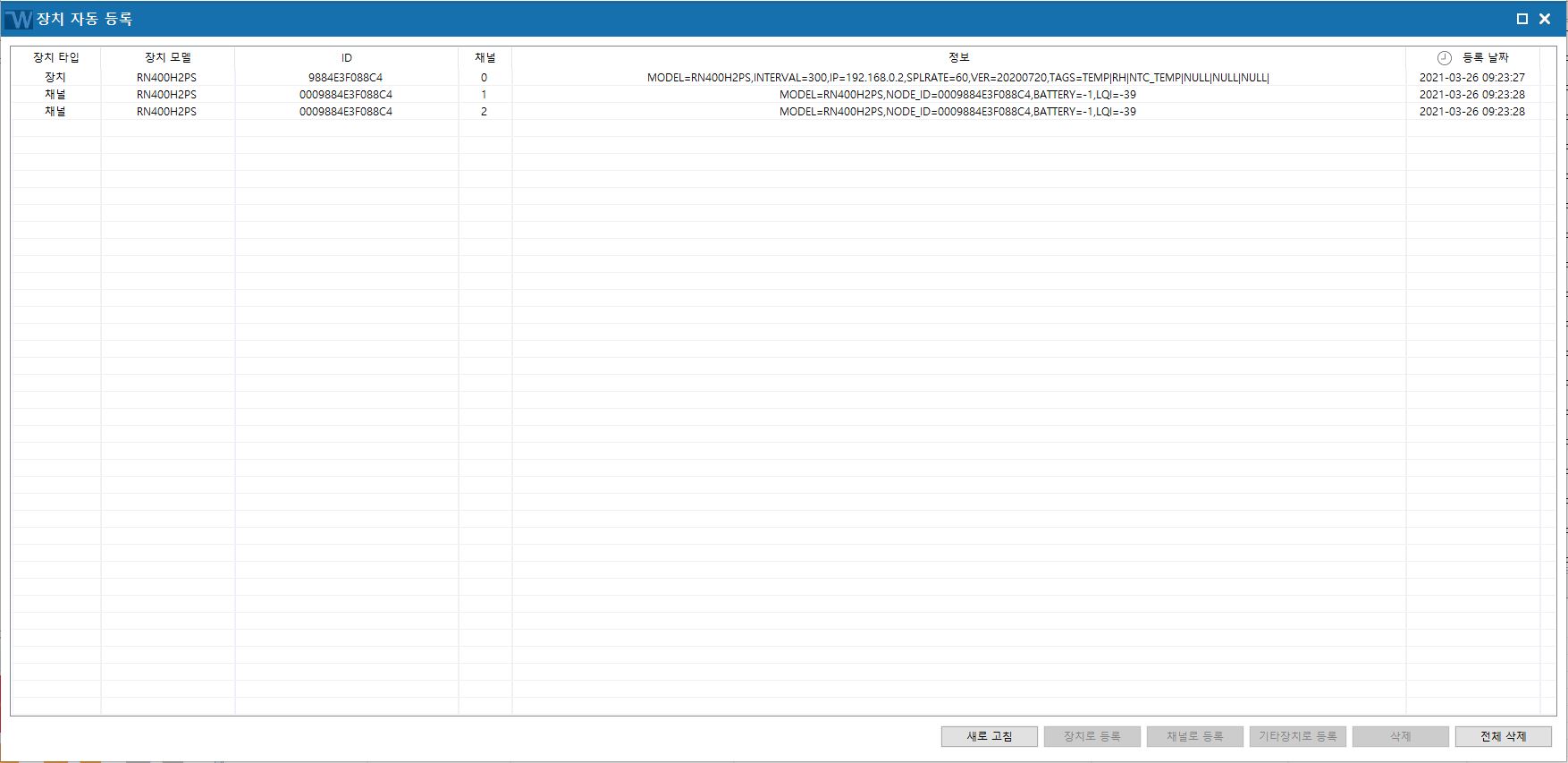Close the 장치 자동 등록 window

tap(1545, 19)
